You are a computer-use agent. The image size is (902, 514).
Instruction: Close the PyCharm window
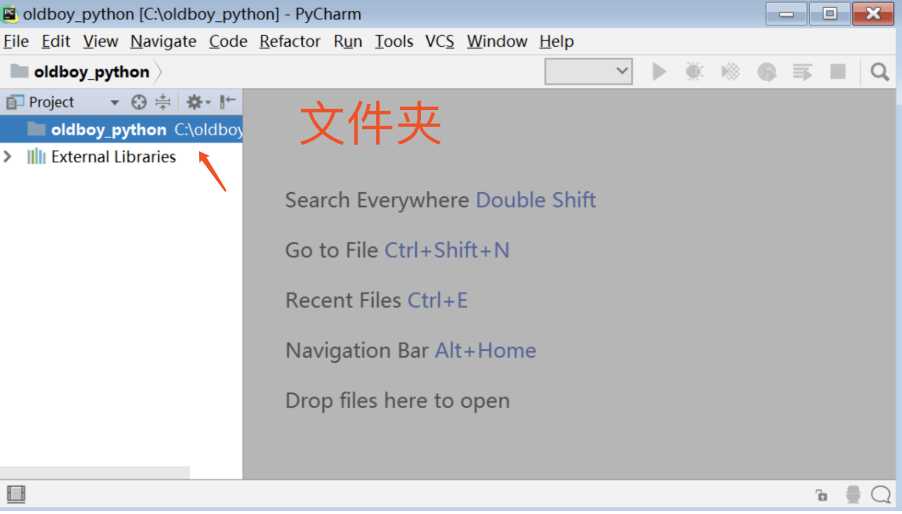pos(873,14)
